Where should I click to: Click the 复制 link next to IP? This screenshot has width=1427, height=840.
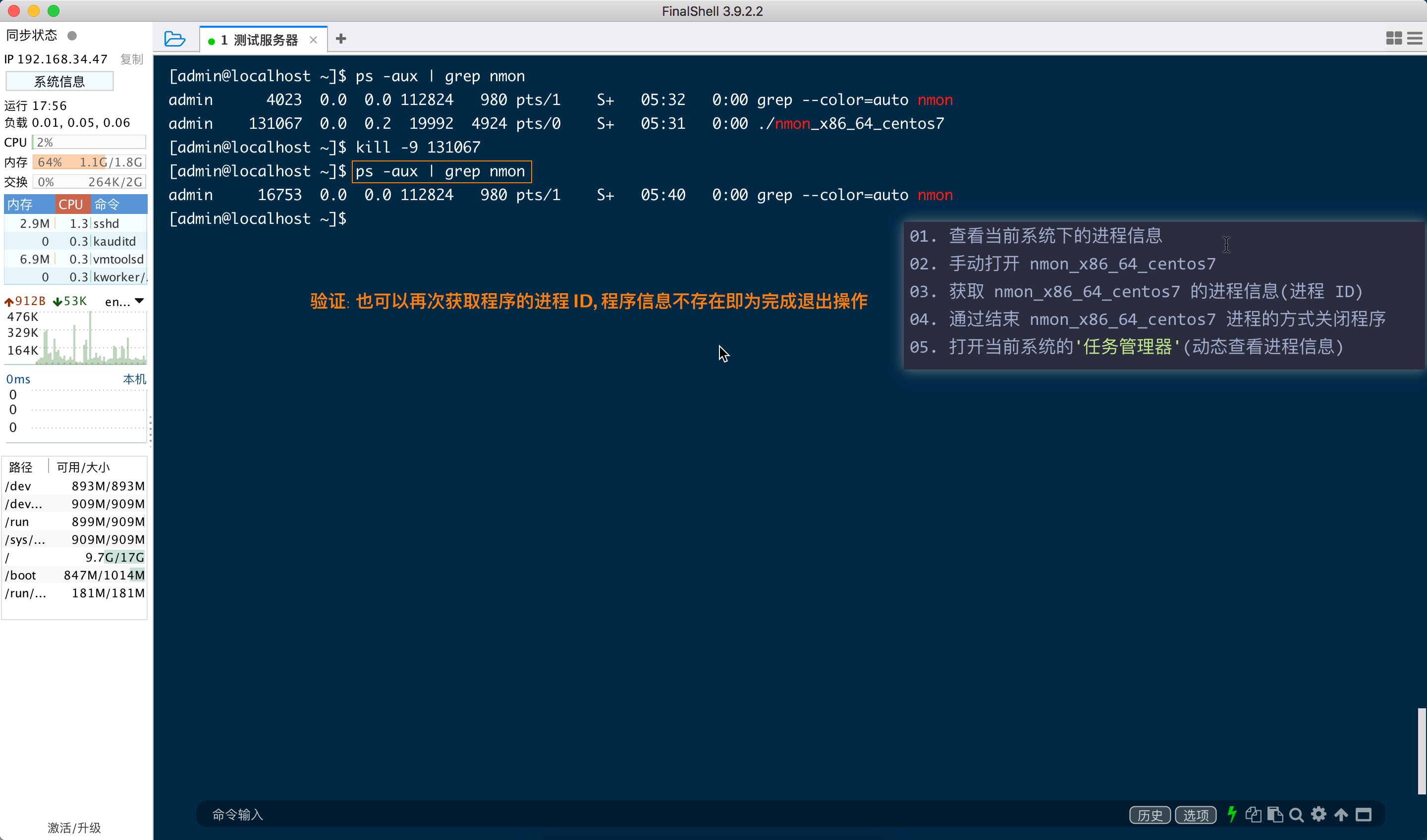pos(131,59)
